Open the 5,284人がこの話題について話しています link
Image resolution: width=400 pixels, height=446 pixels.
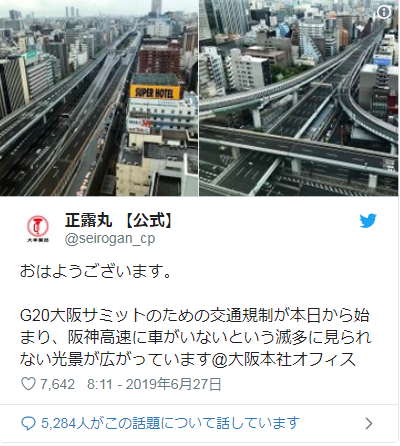(170, 423)
